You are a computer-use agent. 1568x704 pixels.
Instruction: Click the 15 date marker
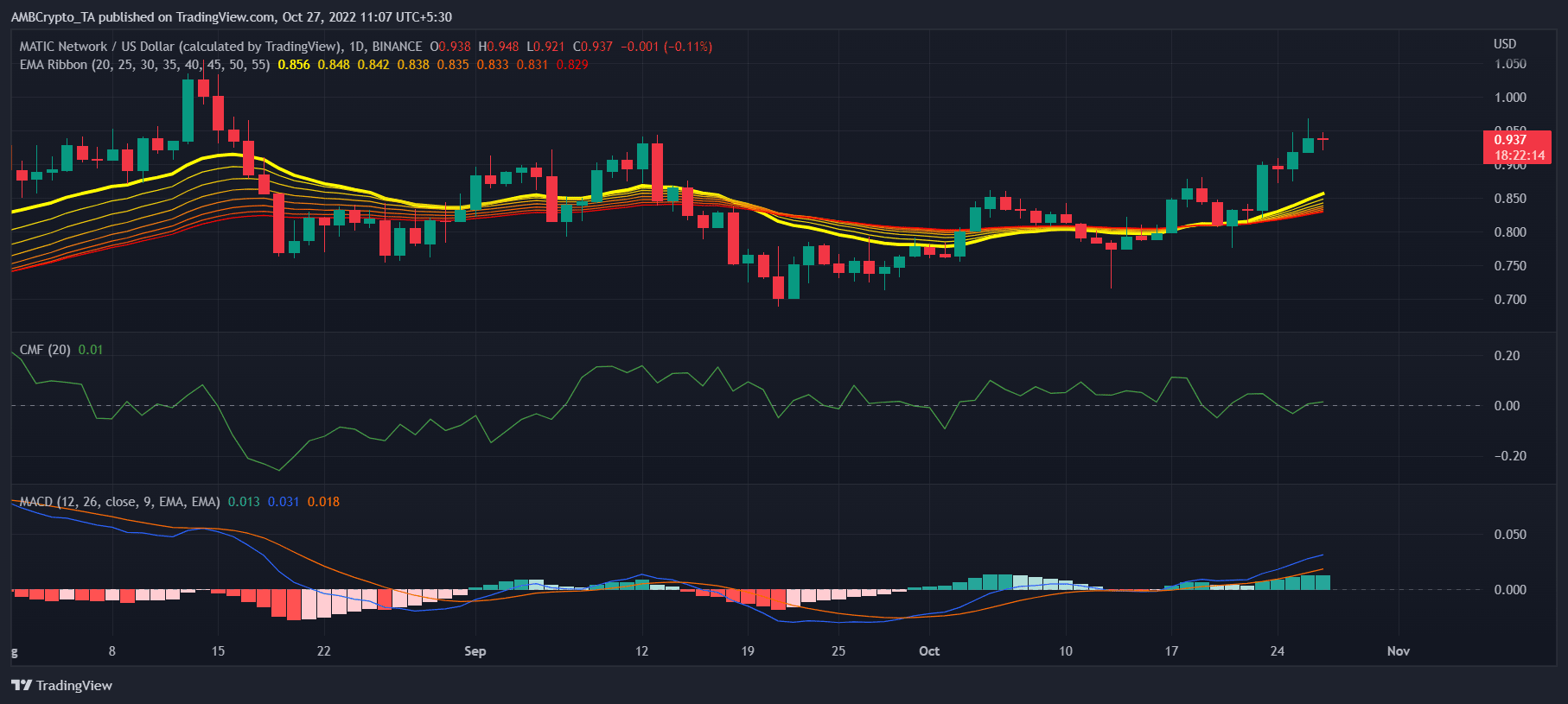(x=218, y=651)
